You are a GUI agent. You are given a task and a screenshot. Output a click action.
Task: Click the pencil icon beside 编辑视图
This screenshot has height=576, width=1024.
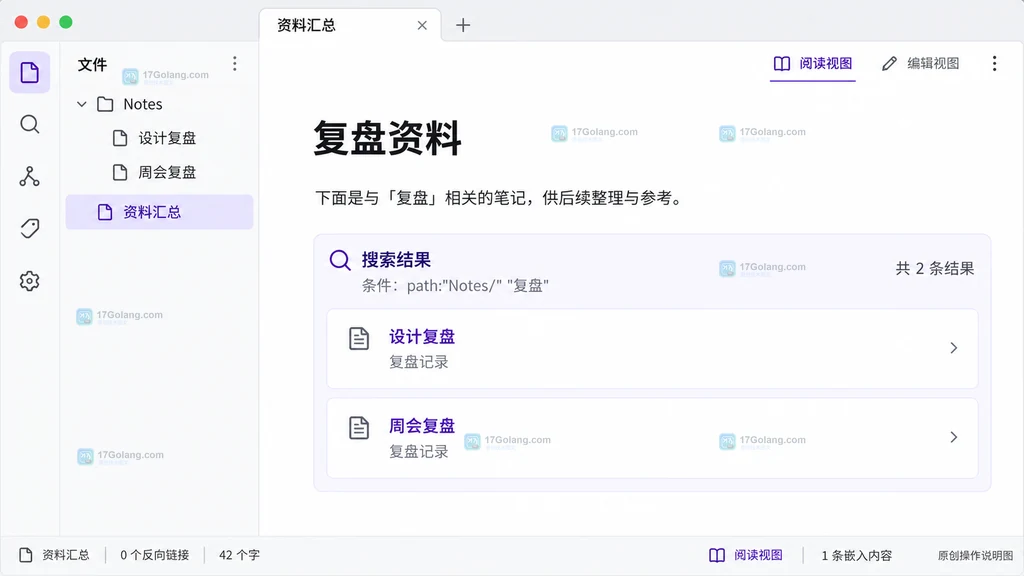(889, 63)
